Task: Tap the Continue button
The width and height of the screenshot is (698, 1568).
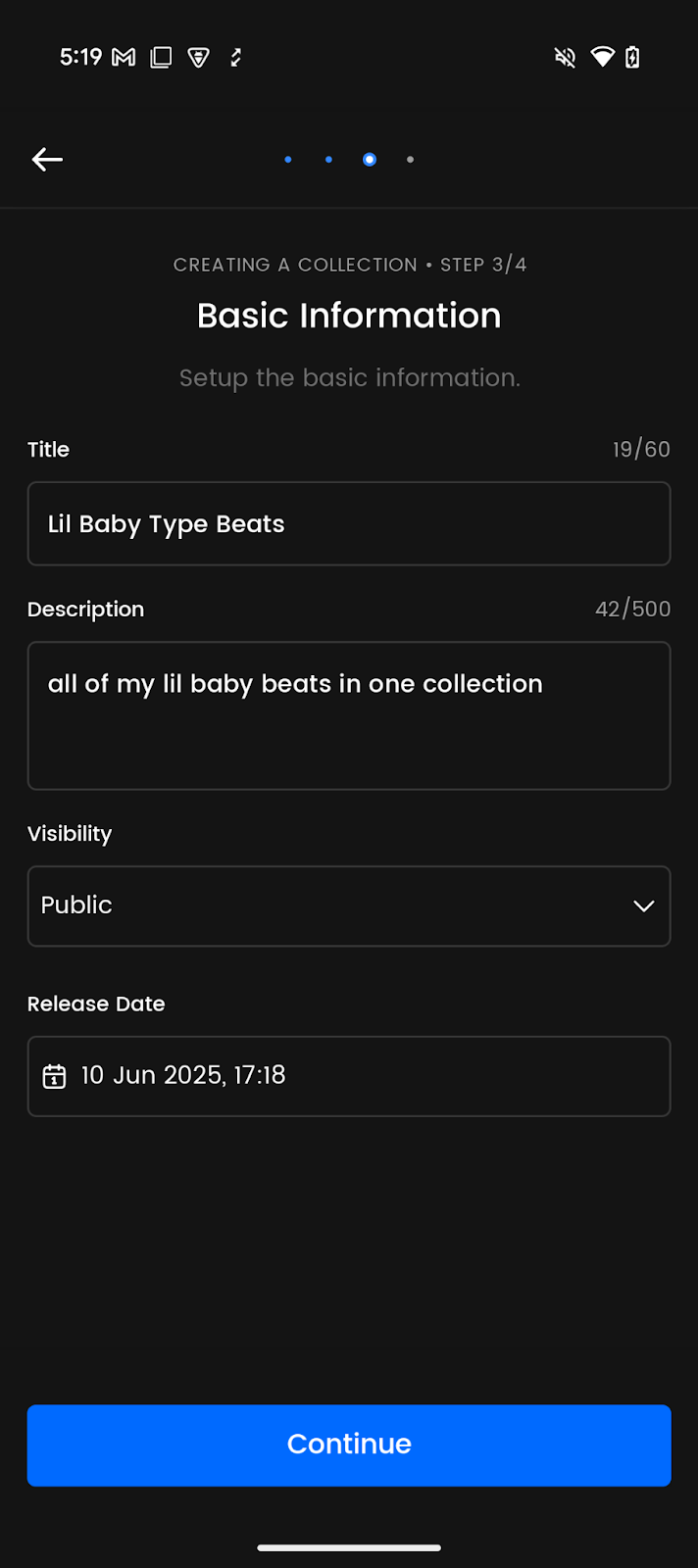Action: 349,1445
